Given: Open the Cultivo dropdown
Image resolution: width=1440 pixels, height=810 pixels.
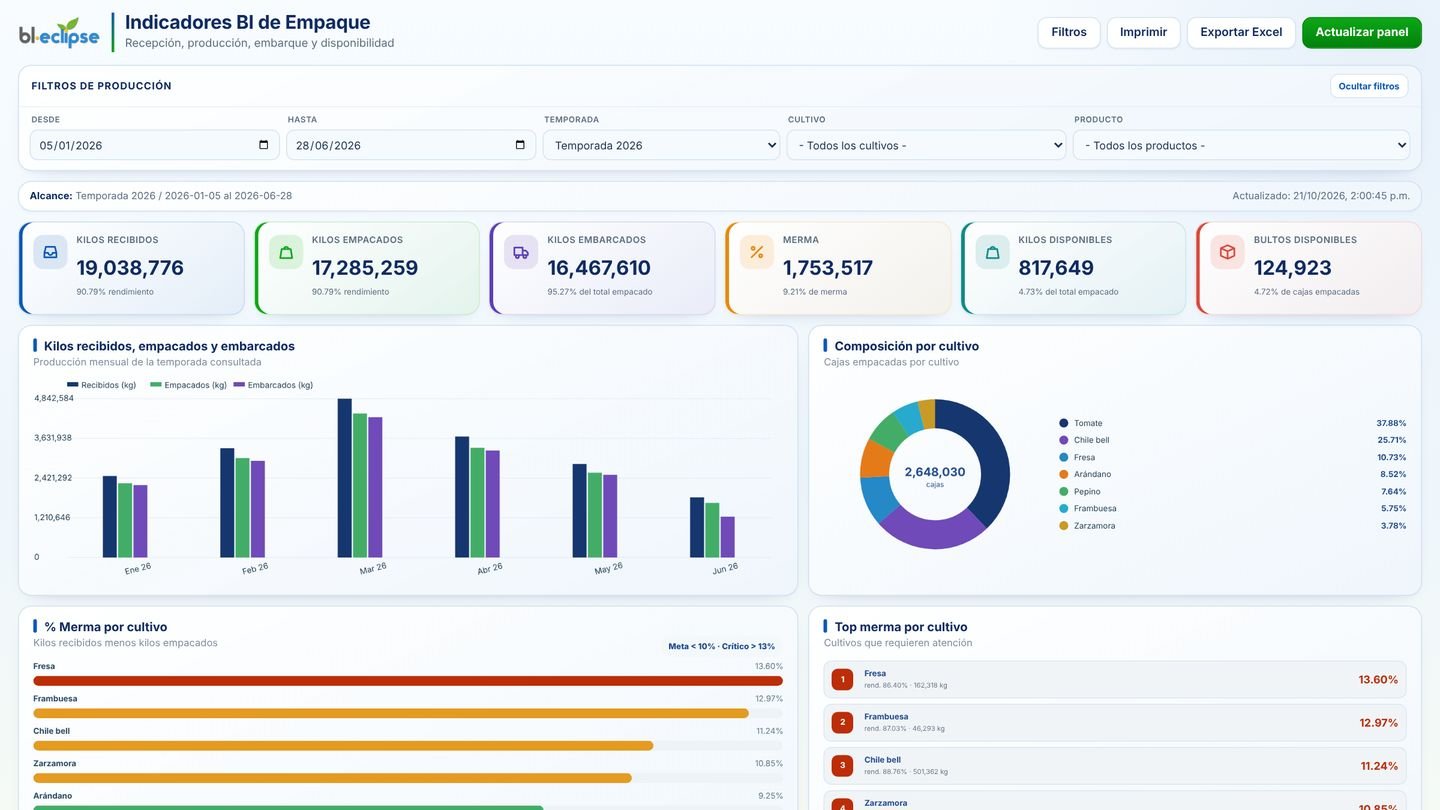Looking at the screenshot, I should point(927,145).
